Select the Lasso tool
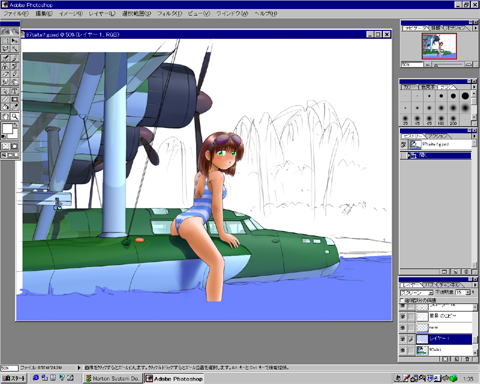 [6, 49]
